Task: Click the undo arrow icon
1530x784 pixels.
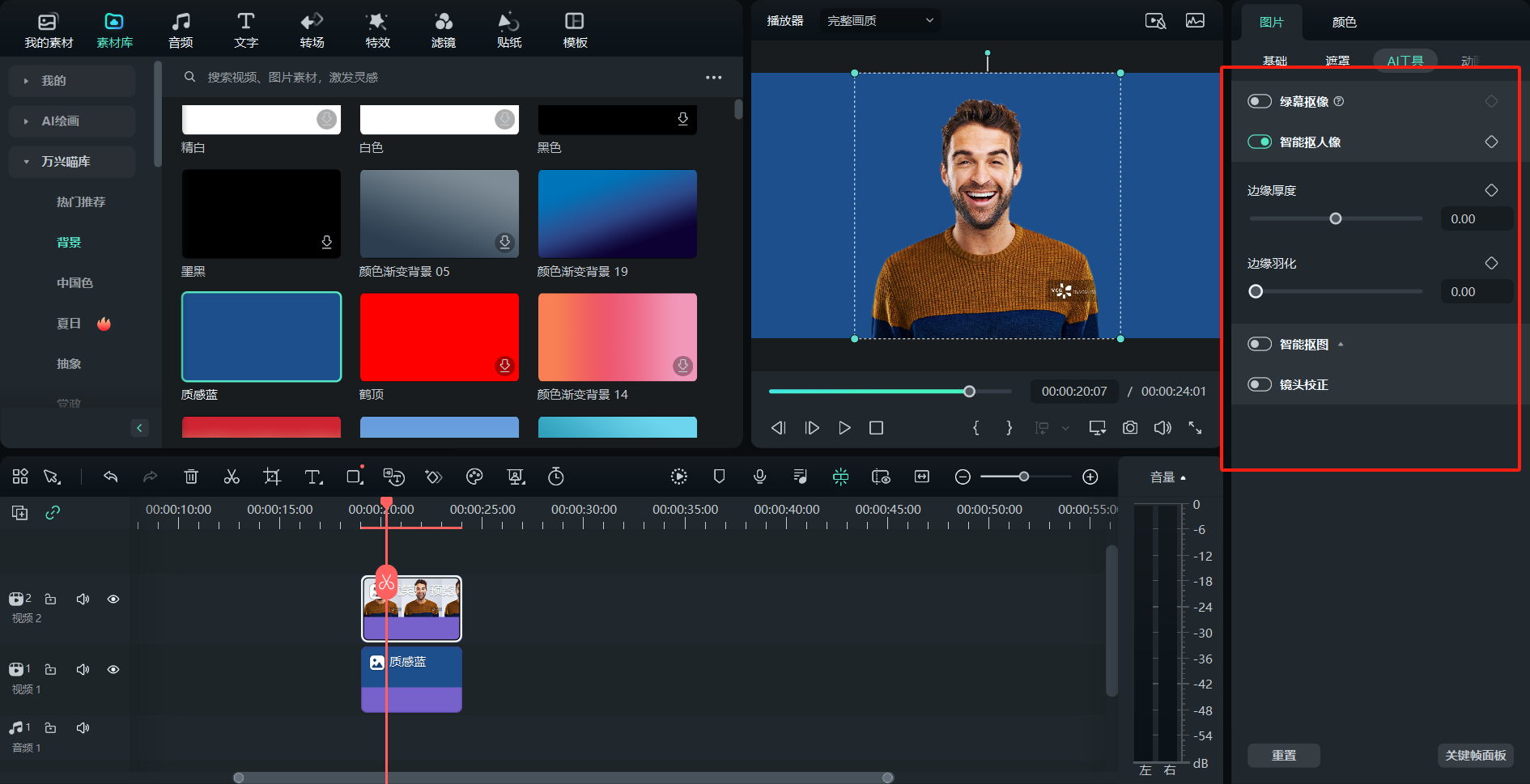Action: click(111, 477)
